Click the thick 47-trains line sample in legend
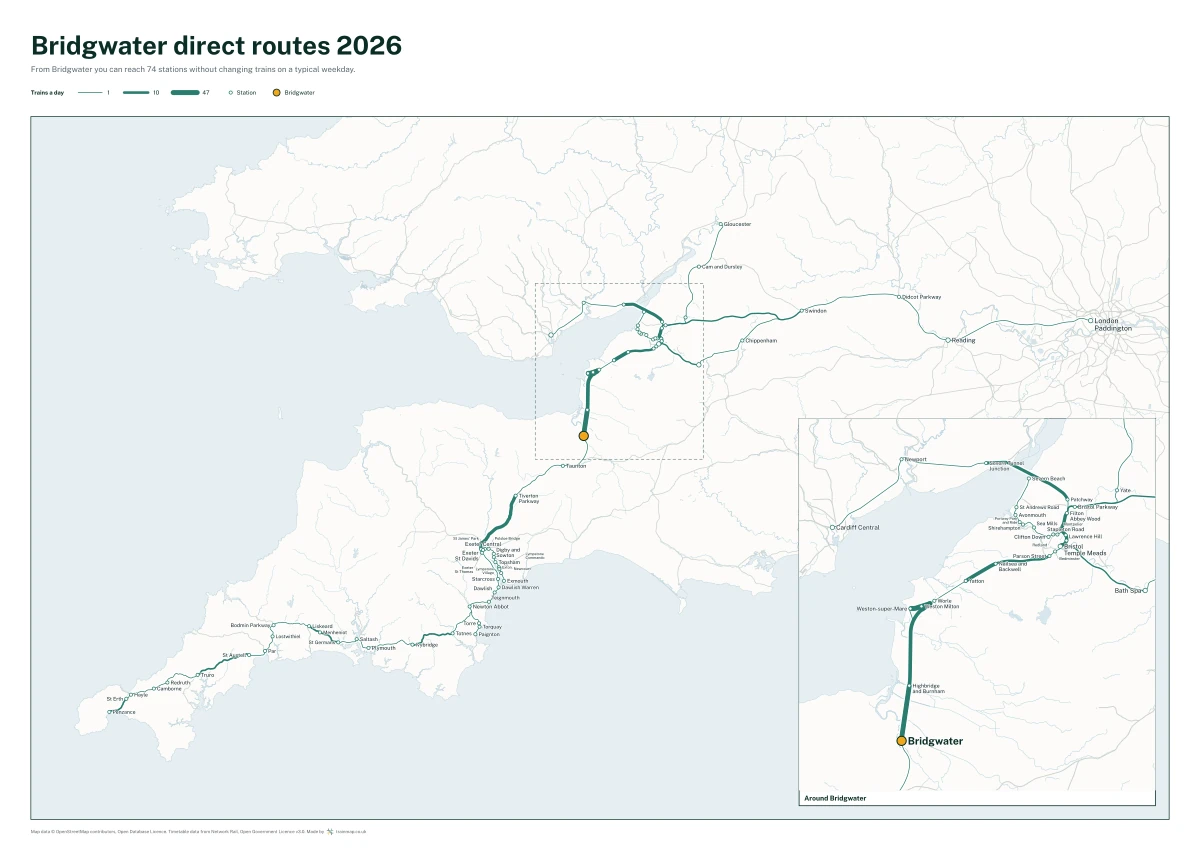This screenshot has height=858, width=1200. 185,92
